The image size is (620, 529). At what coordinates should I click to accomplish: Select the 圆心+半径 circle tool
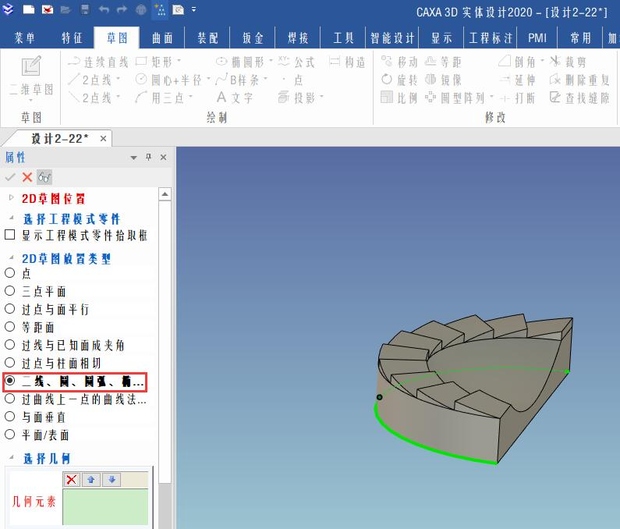[169, 80]
